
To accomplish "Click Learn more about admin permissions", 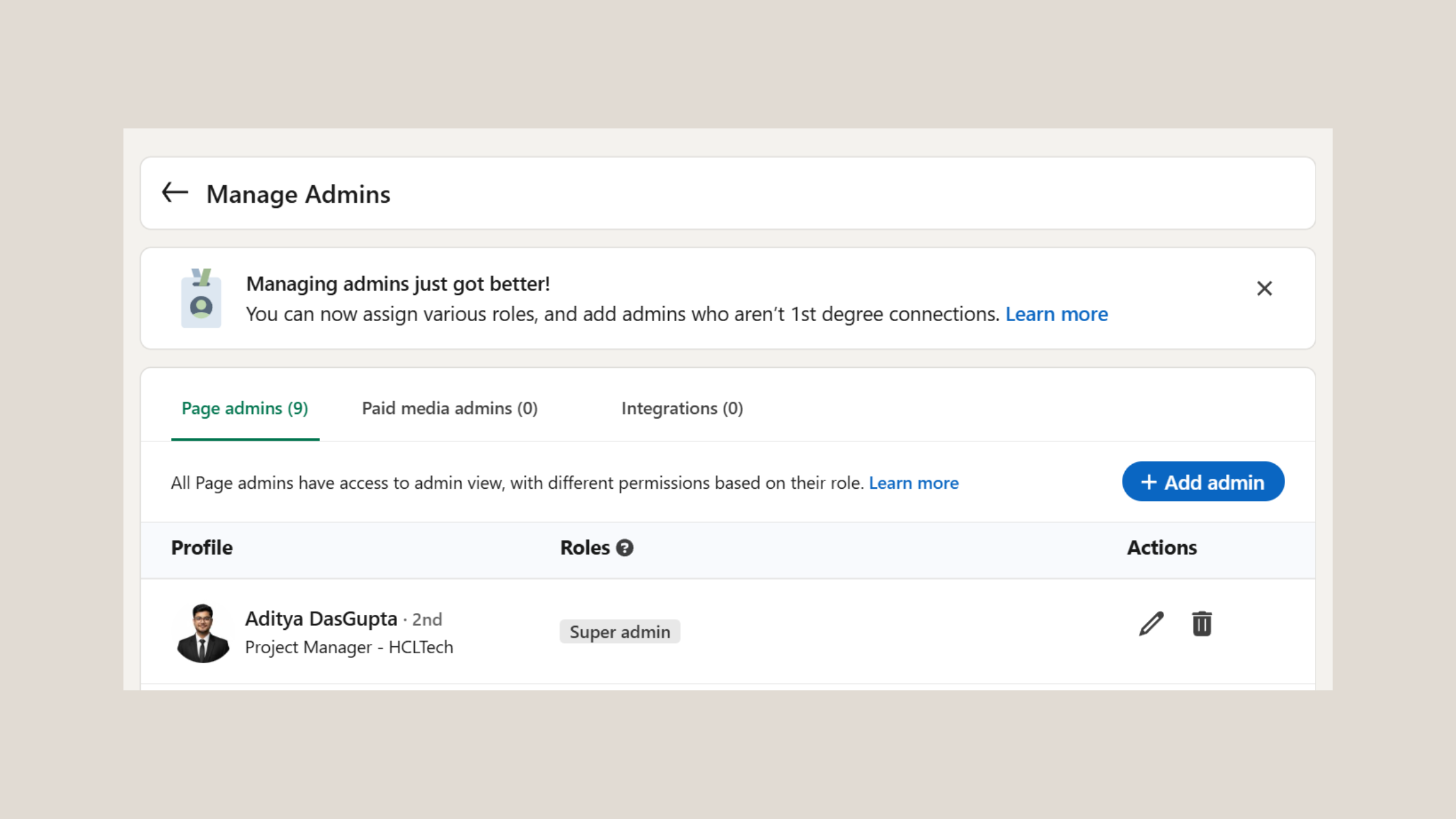I will [x=913, y=483].
